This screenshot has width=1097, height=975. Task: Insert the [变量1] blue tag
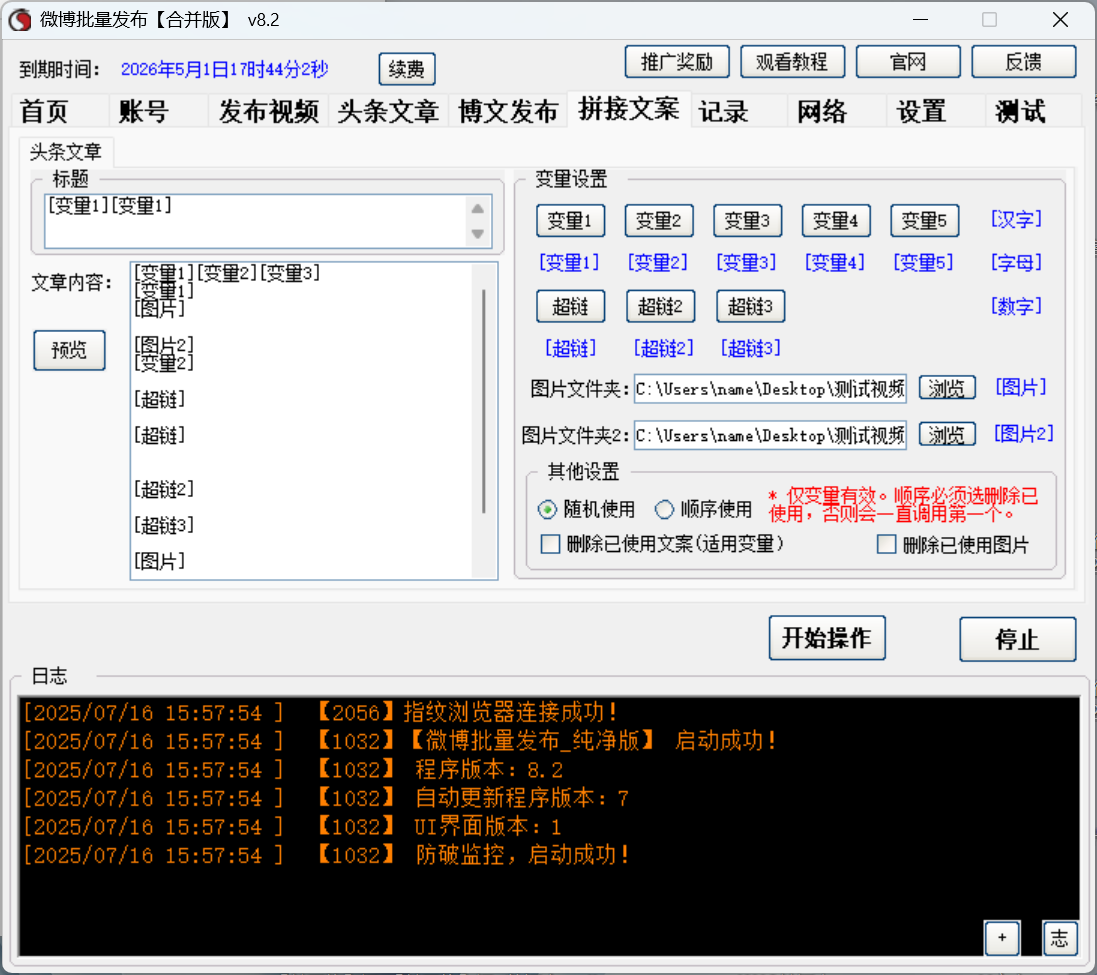click(569, 263)
